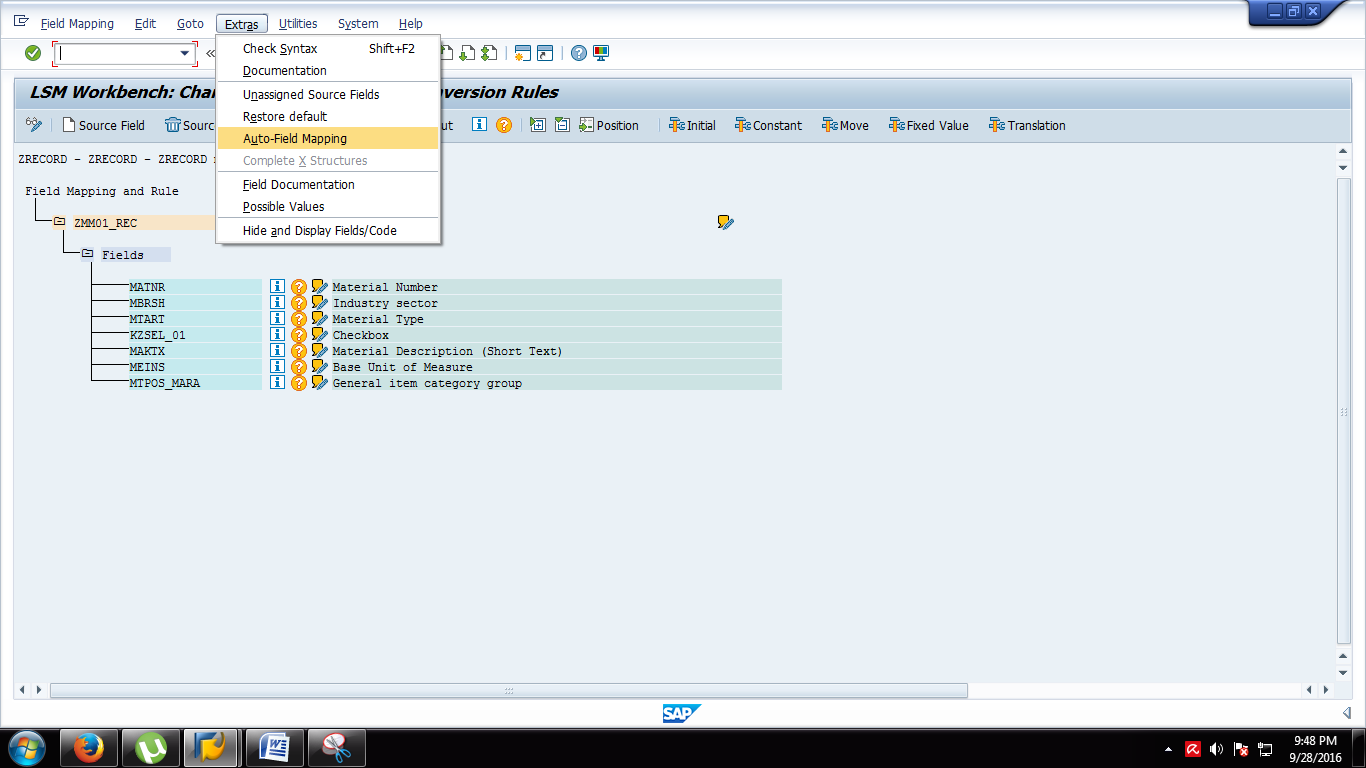
Task: Choose Field Documentation menu entry
Action: pyautogui.click(x=328, y=185)
